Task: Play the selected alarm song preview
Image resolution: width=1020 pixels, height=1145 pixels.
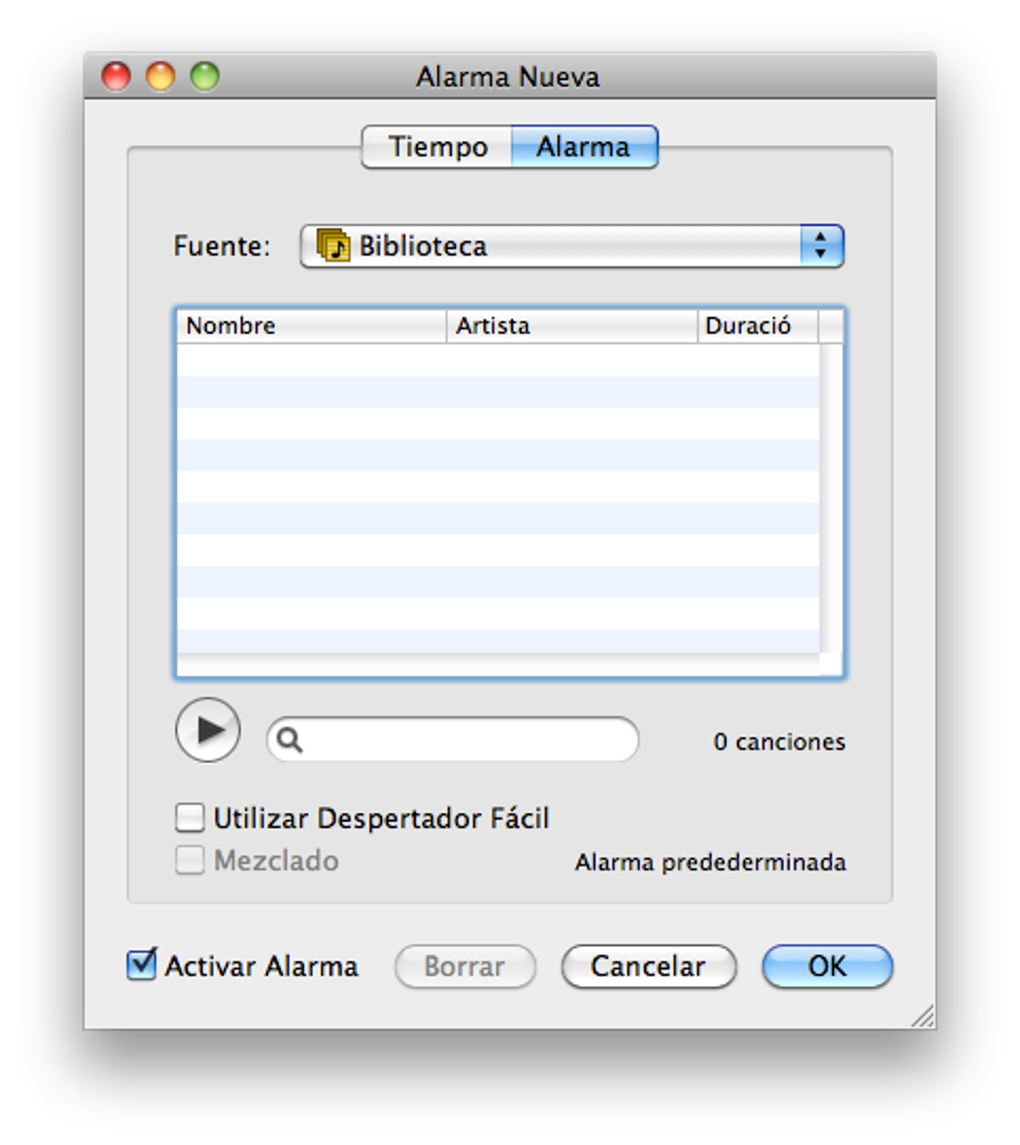Action: pyautogui.click(x=208, y=729)
